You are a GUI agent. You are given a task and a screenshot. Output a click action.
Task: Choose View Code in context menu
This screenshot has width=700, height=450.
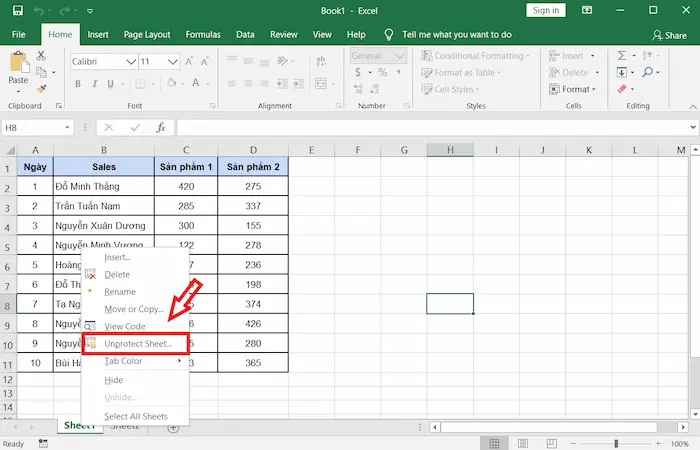[125, 326]
